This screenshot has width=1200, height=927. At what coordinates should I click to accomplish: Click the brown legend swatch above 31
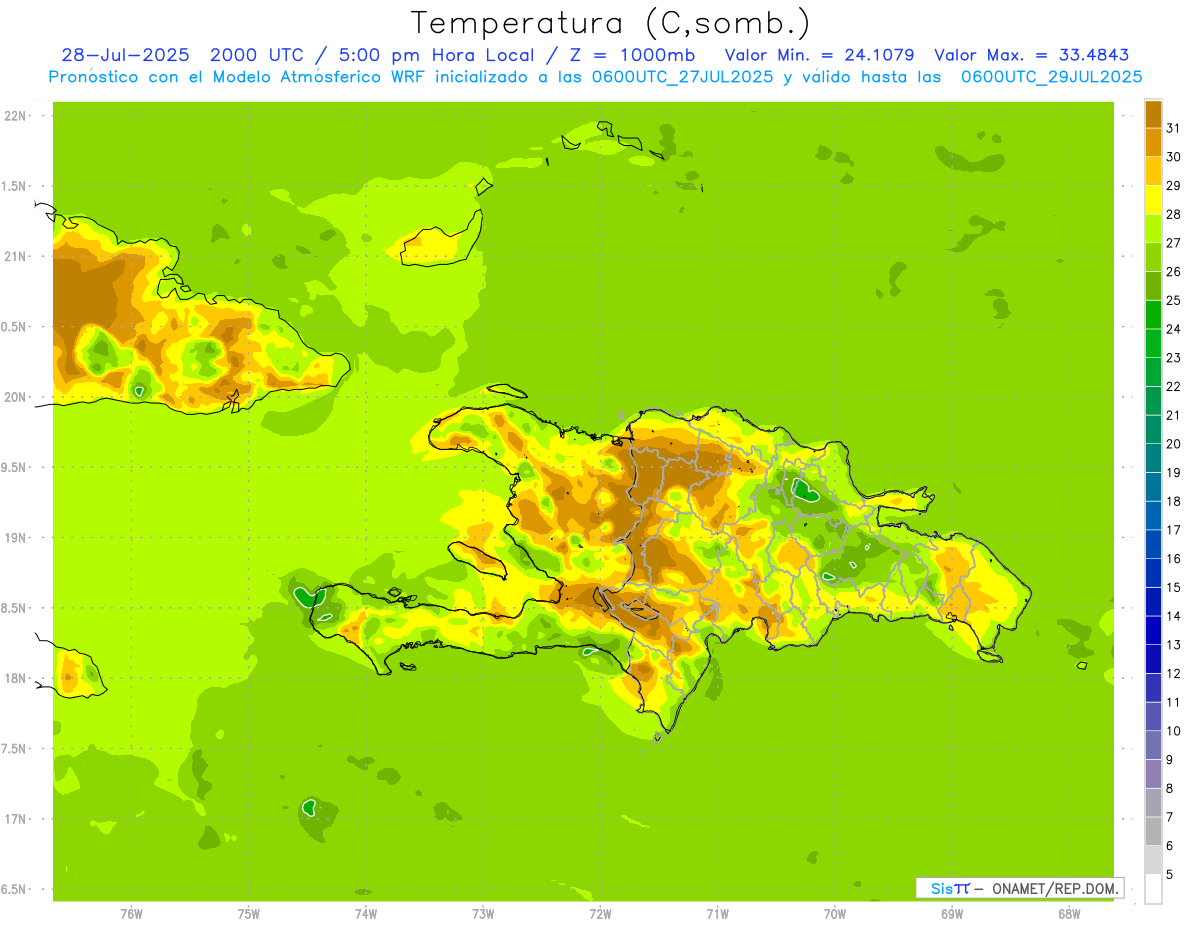coord(1153,113)
